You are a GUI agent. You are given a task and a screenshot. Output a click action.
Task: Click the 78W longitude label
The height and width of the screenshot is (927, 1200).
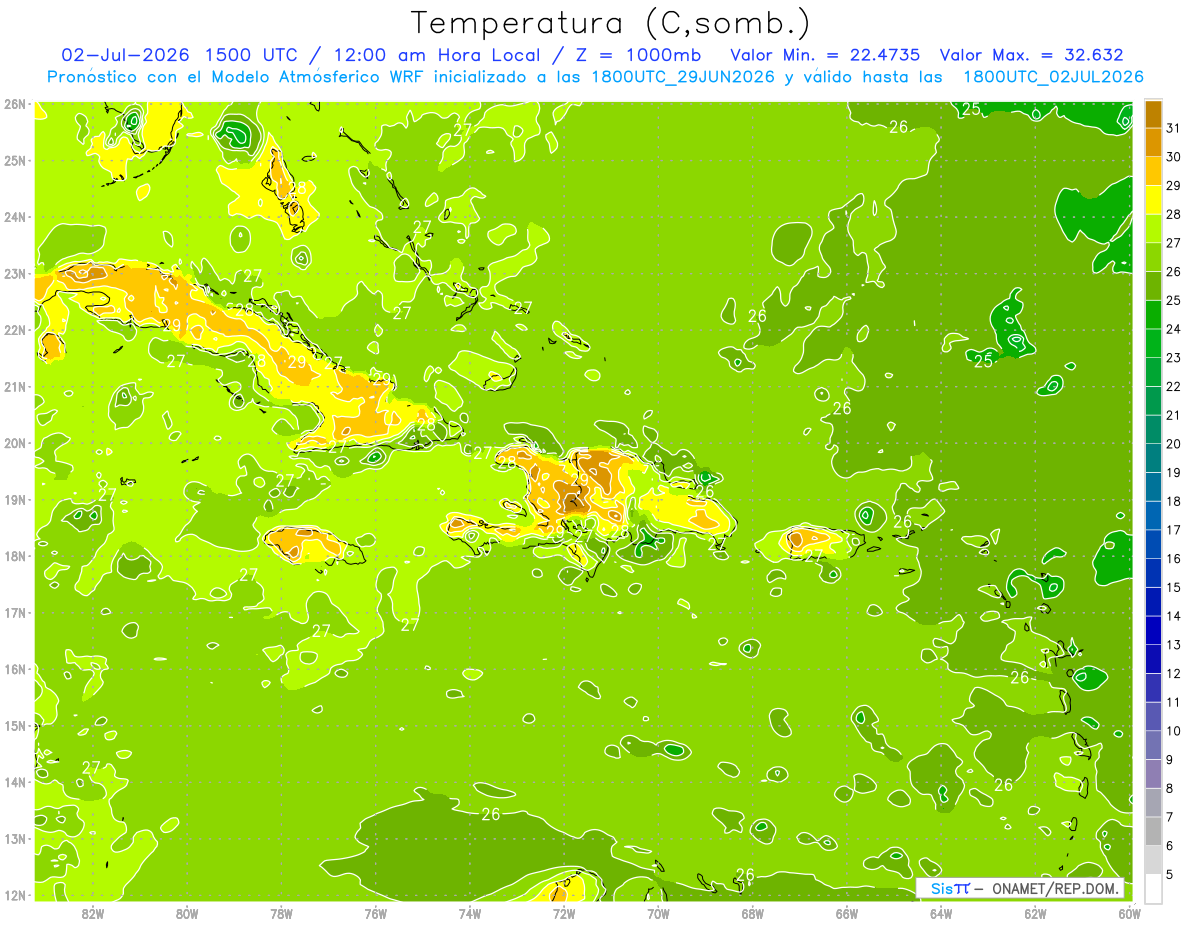pyautogui.click(x=281, y=913)
